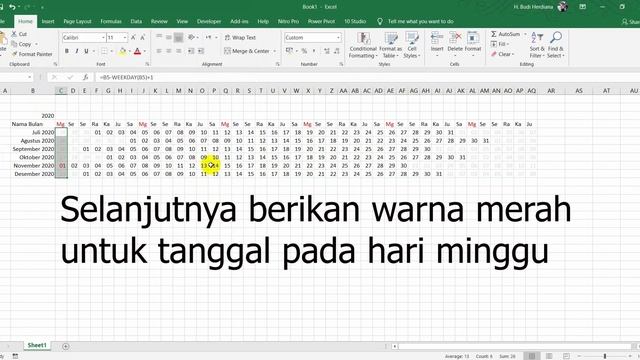Increase font size with the larger A icon
This screenshot has height=360, width=640.
pos(133,38)
